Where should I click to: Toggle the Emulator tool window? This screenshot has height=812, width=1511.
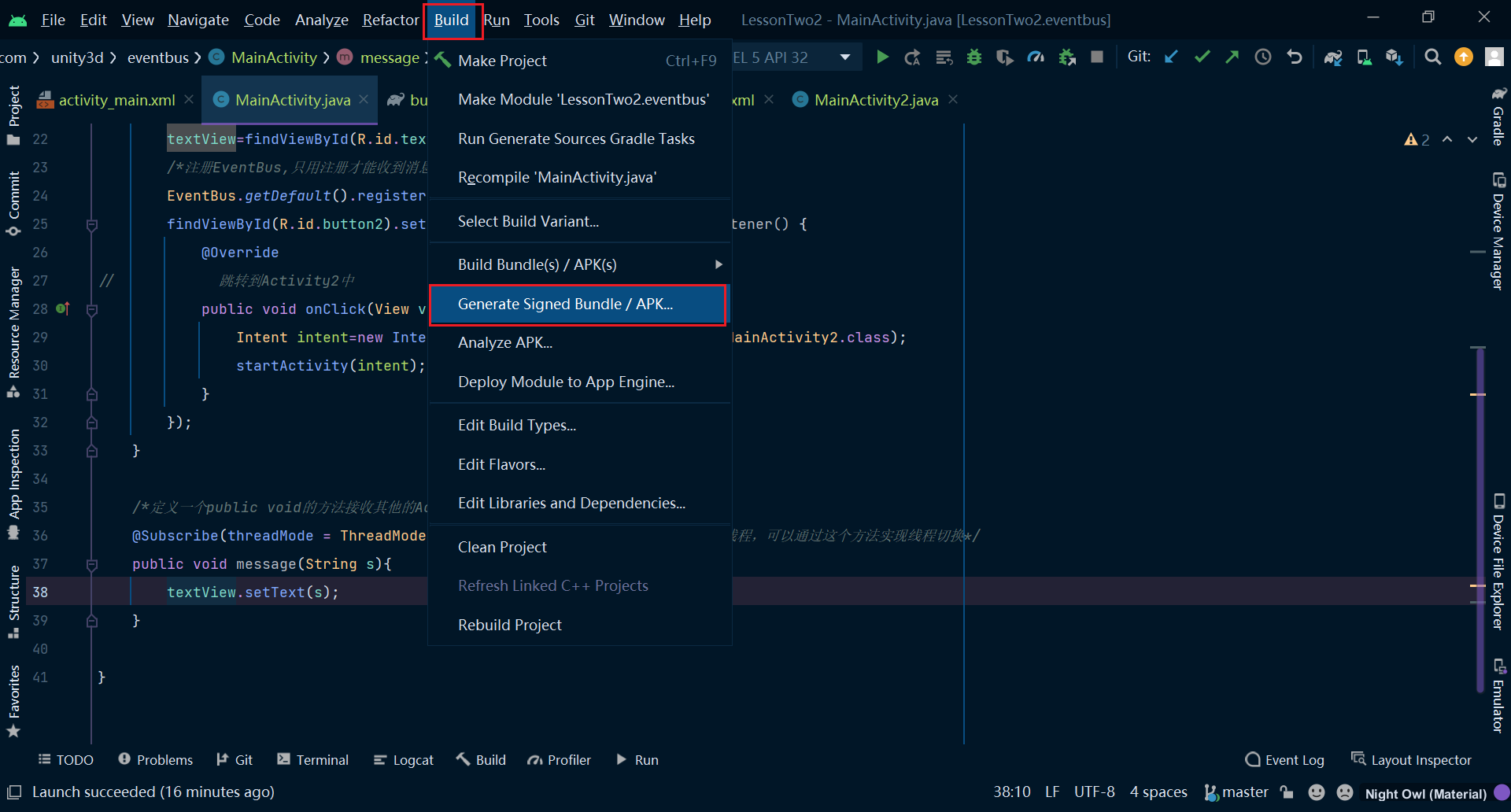pos(1498,696)
